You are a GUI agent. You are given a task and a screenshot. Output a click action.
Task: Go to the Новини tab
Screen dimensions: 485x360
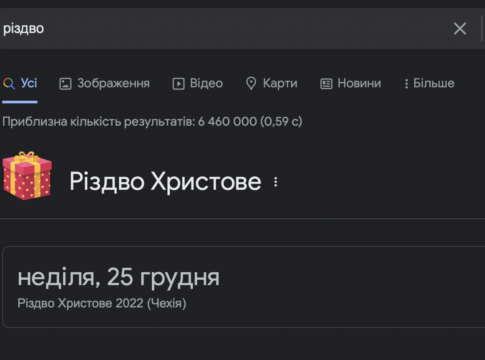tap(350, 83)
